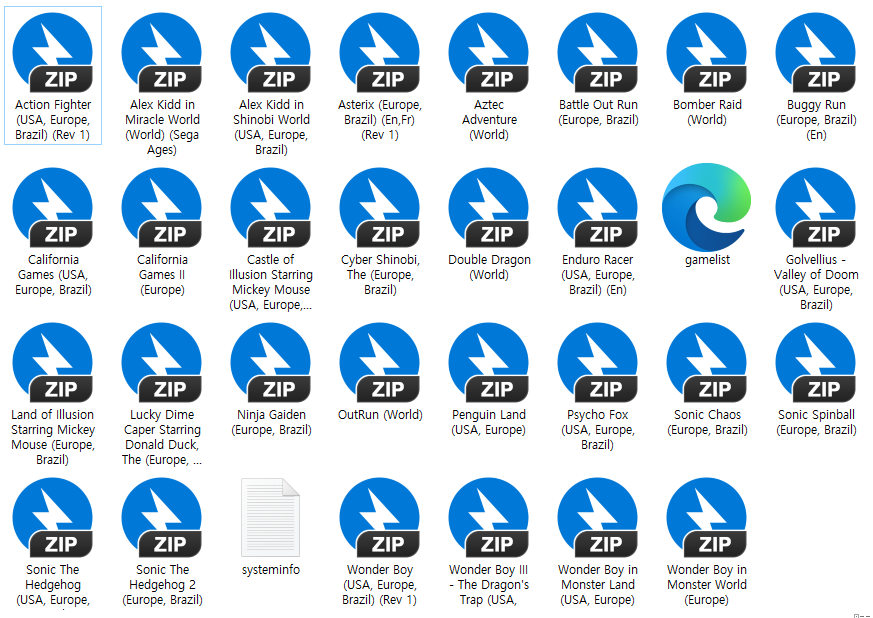This screenshot has height=618, width=873.
Task: Click Sonic The Hedgehog (USA, Europe) ZIP icon
Action: click(53, 518)
